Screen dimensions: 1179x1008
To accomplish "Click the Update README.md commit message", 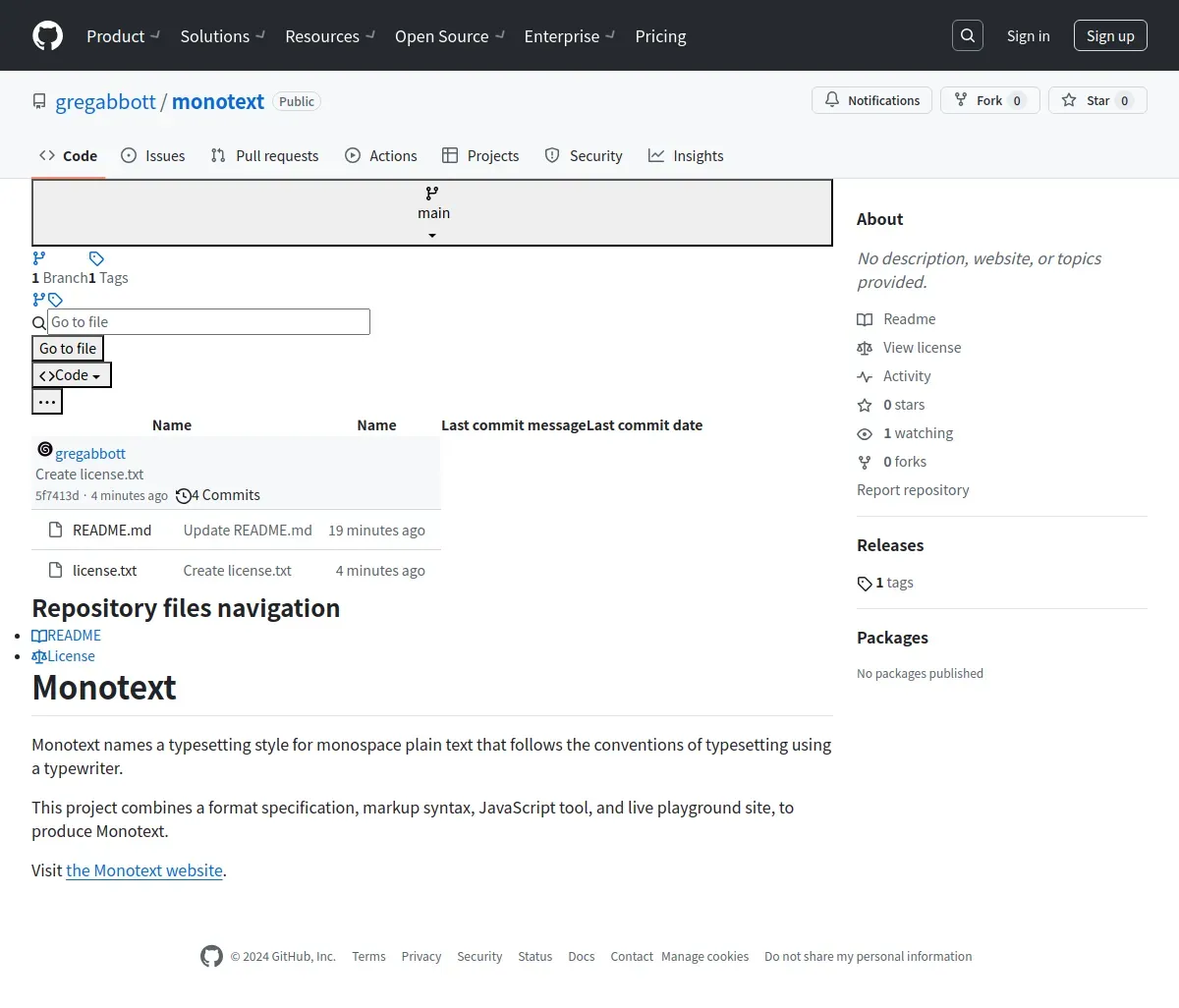I will tap(248, 531).
